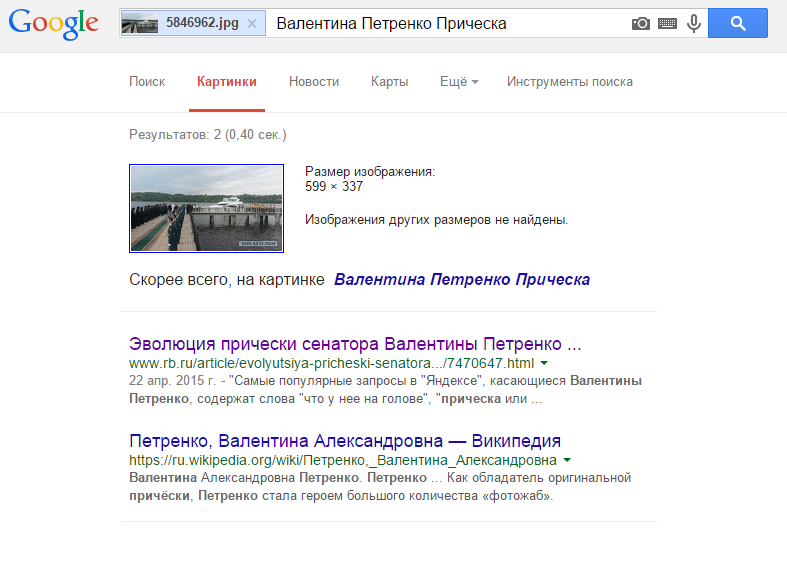Click the www.rb.ru article URL text

[331, 363]
